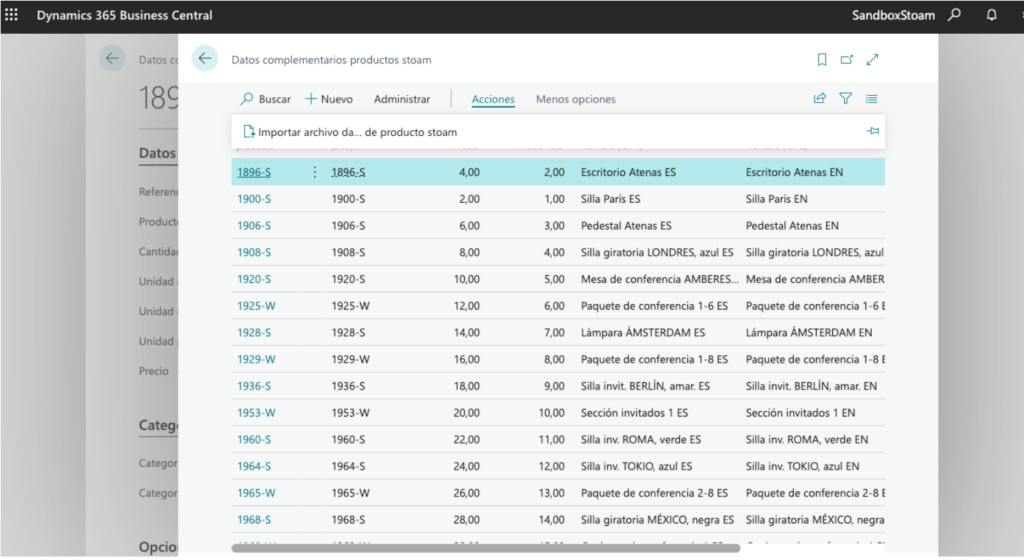This screenshot has height=560, width=1024.
Task: Click value 10,00 in 1953-W row
Action: coord(552,413)
